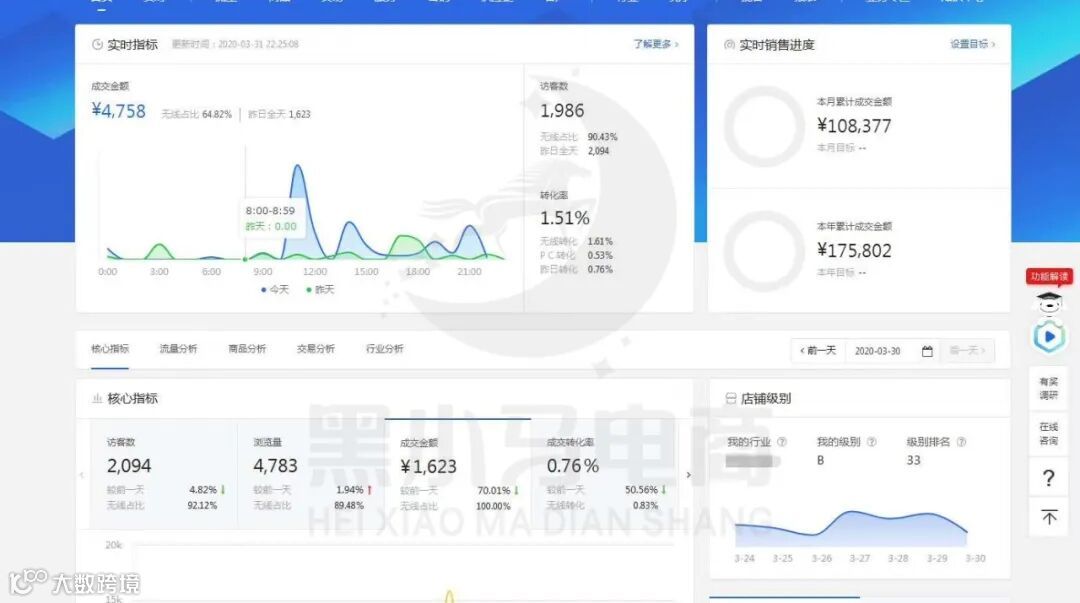
Task: Click the ¥108,377 monthly total
Action: [x=854, y=125]
